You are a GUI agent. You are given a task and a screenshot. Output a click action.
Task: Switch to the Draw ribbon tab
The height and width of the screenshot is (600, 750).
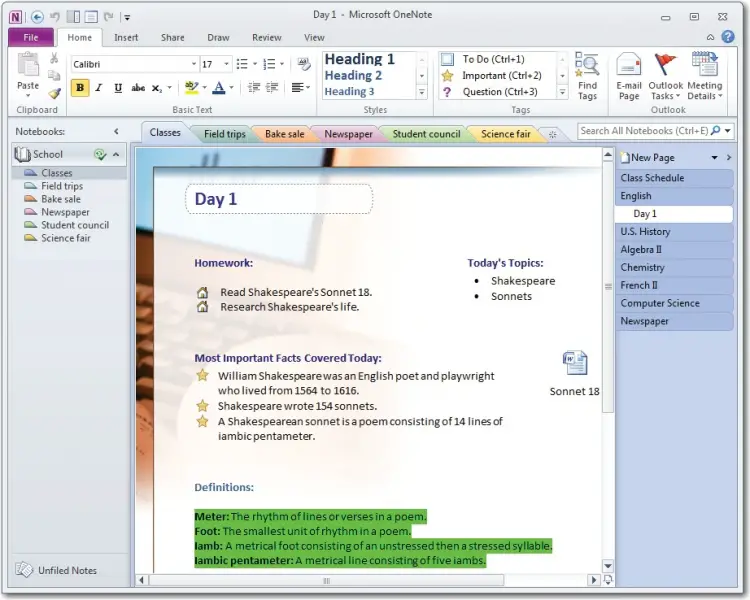point(218,37)
